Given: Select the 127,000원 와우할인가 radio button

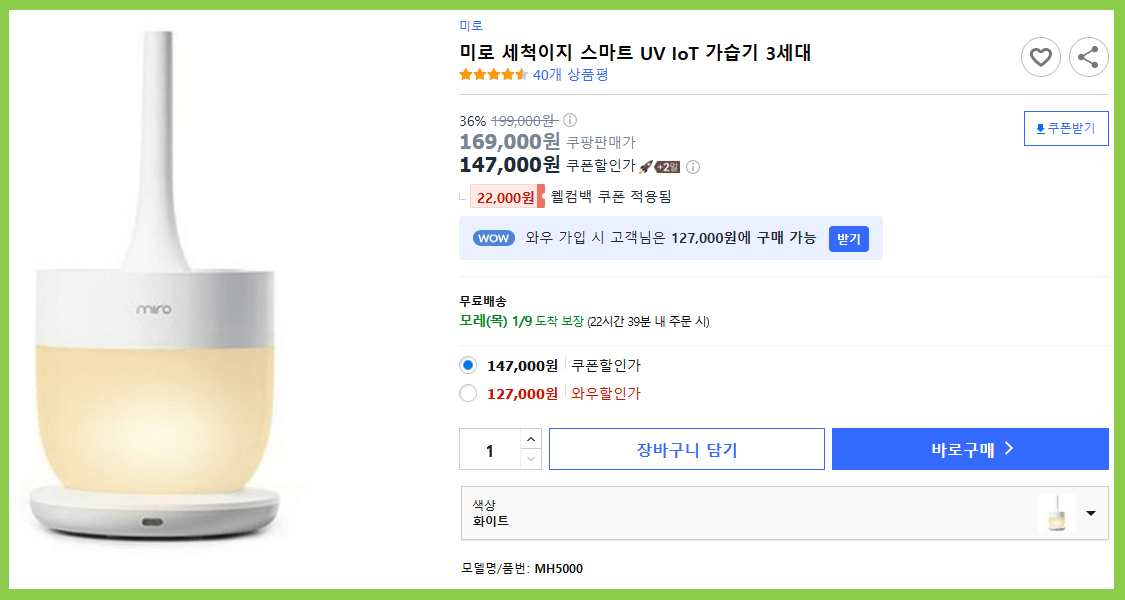Looking at the screenshot, I should (467, 394).
